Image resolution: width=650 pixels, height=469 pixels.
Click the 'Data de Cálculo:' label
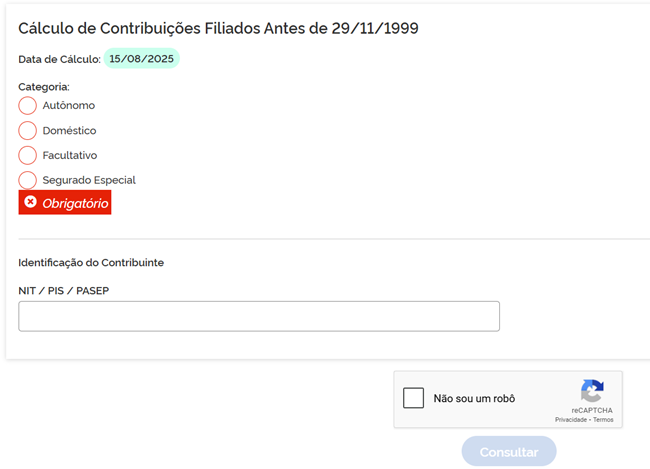(x=59, y=59)
